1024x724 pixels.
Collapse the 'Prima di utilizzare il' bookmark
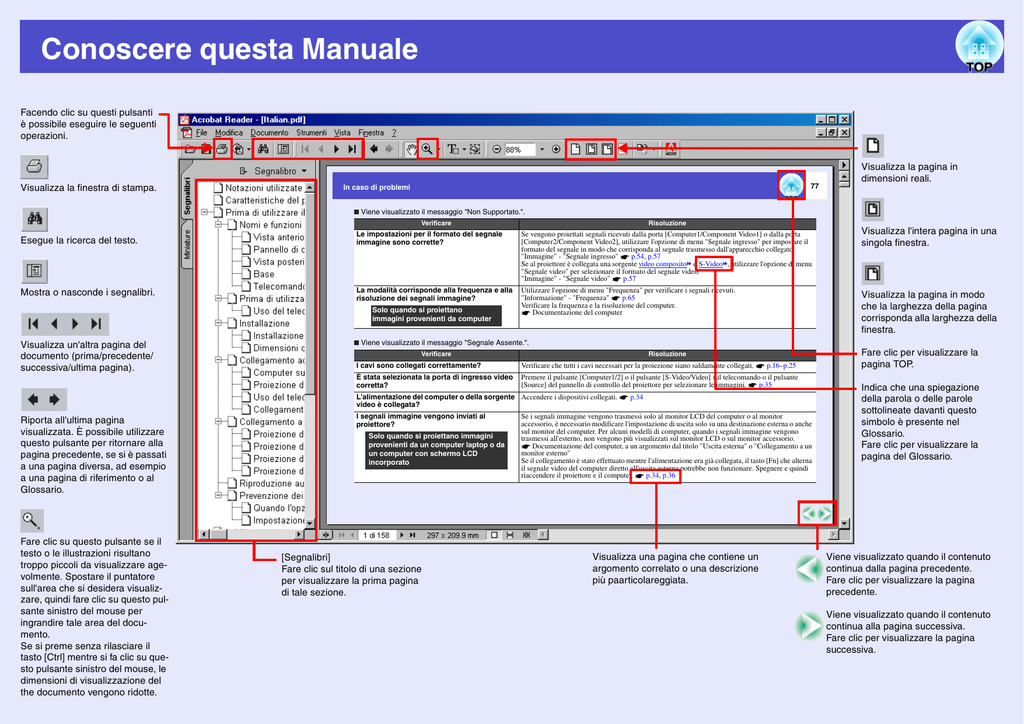(204, 212)
